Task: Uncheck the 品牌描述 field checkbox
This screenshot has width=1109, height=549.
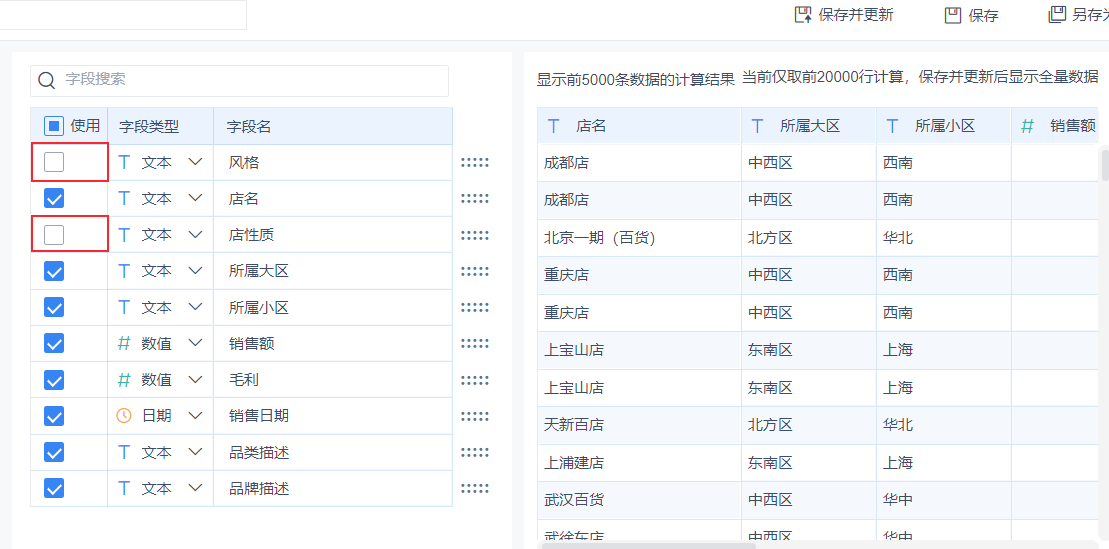Action: [x=54, y=488]
